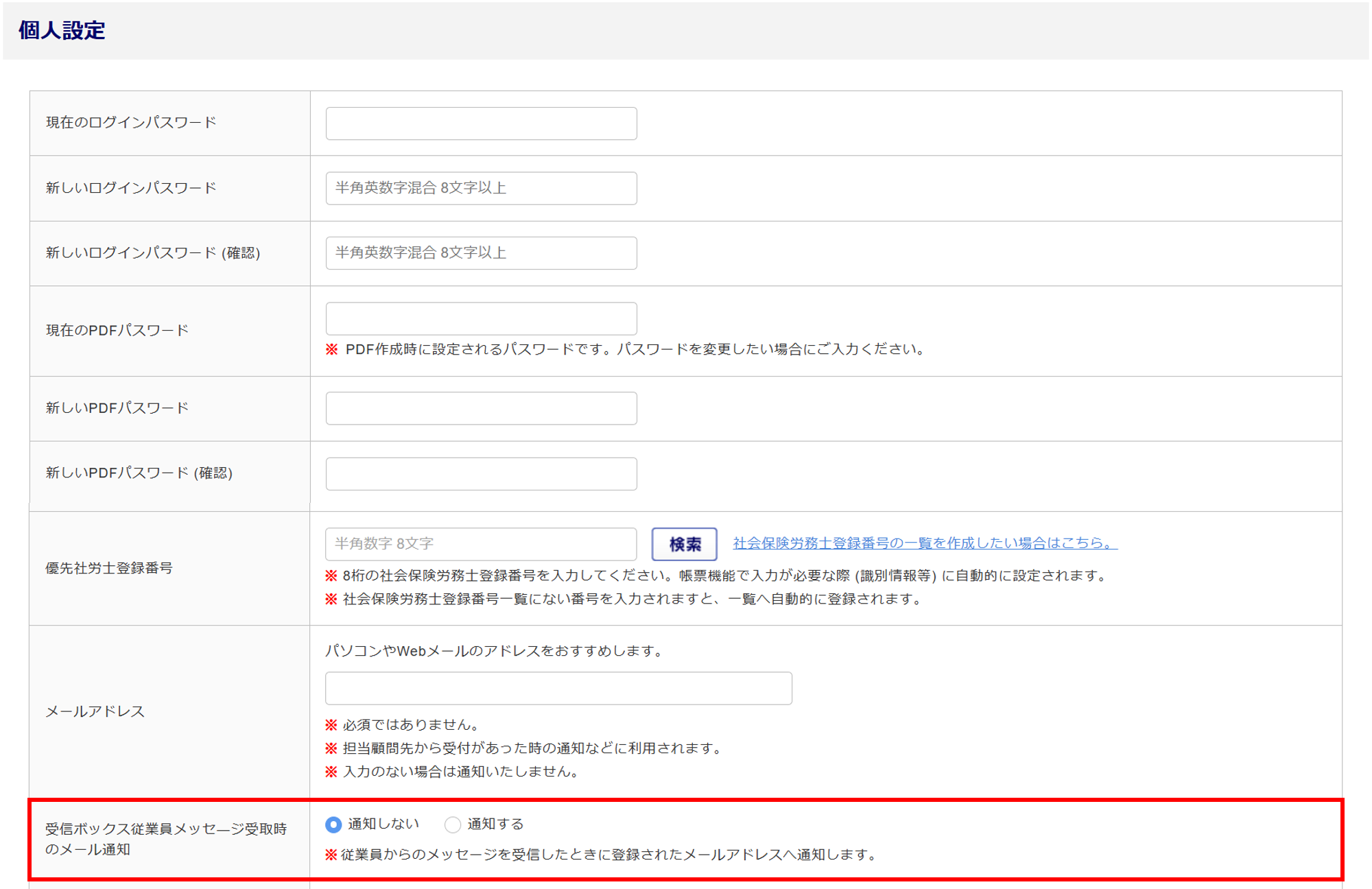This screenshot has height=889, width=1372.
Task: Click the 現在のPDFパスワード row label
Action: click(117, 331)
